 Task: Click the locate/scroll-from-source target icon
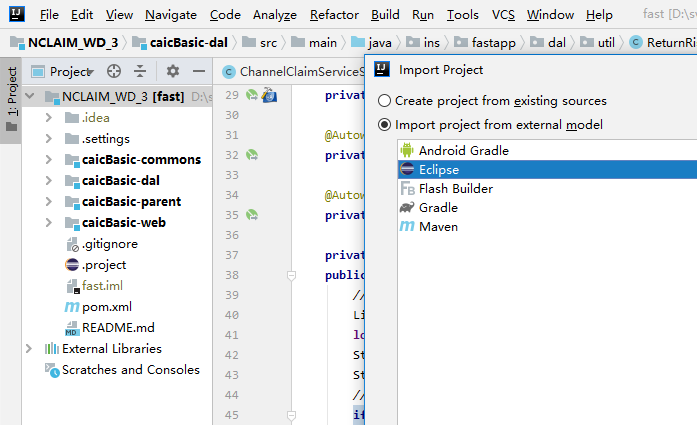pyautogui.click(x=114, y=71)
